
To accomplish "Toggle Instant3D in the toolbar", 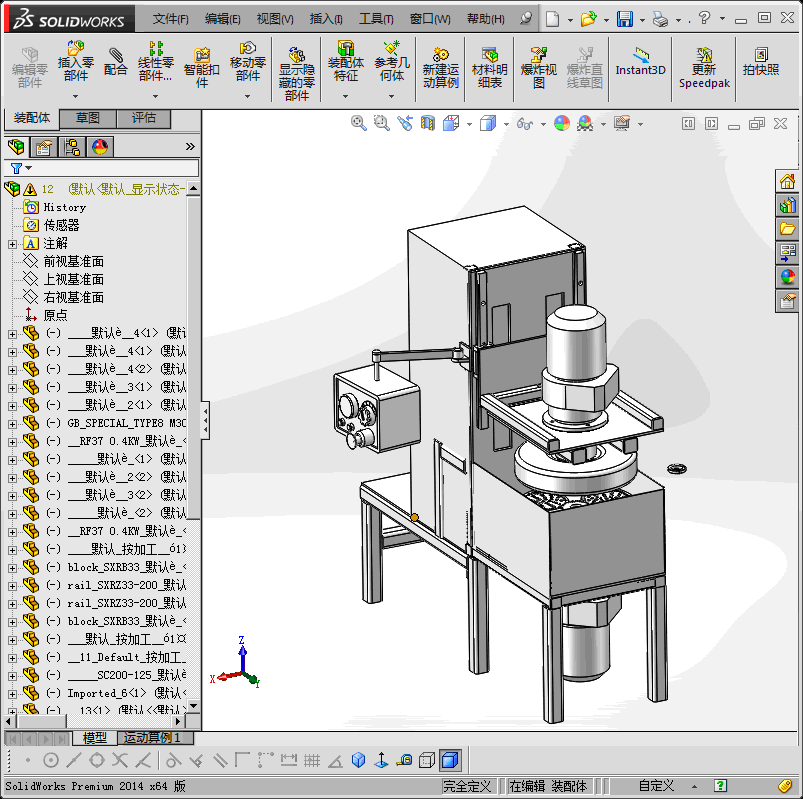I will 640,62.
